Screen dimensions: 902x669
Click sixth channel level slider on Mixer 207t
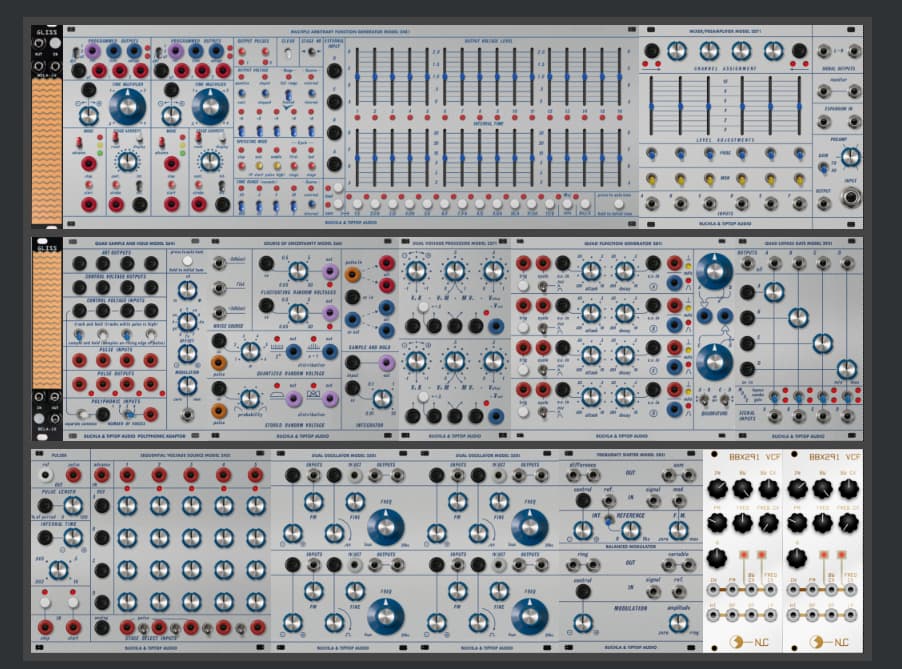click(x=799, y=106)
